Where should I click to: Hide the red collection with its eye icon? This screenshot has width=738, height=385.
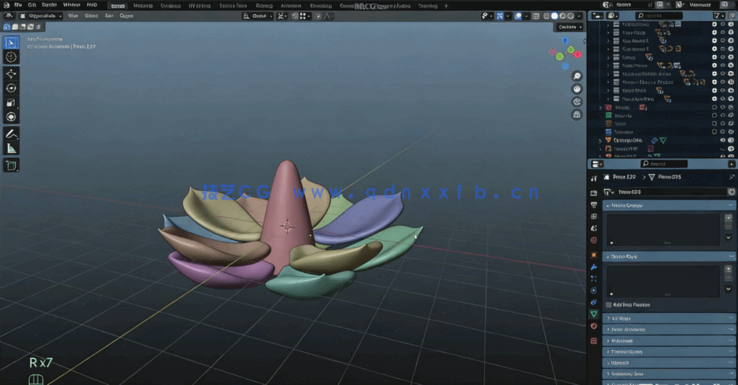point(722,107)
